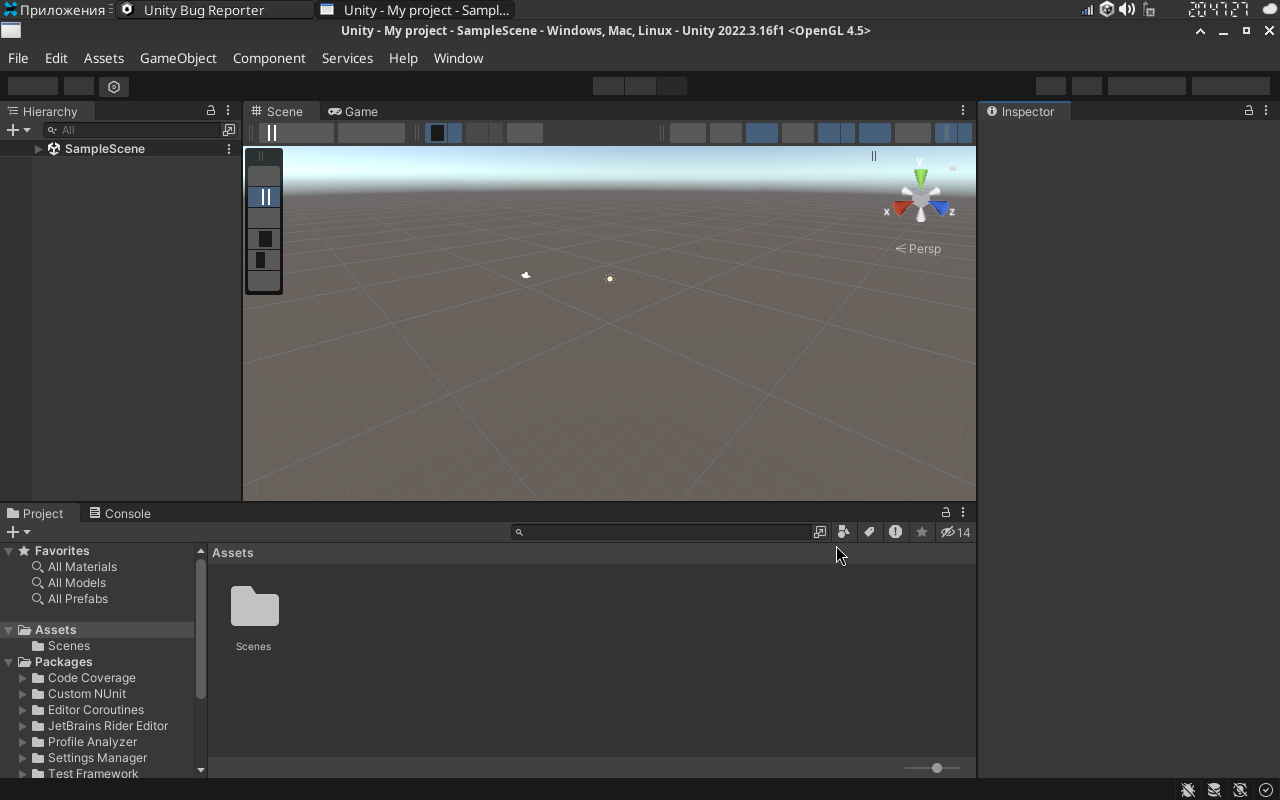Screen dimensions: 1280x800
Task: Switch to the Game tab
Action: point(353,111)
